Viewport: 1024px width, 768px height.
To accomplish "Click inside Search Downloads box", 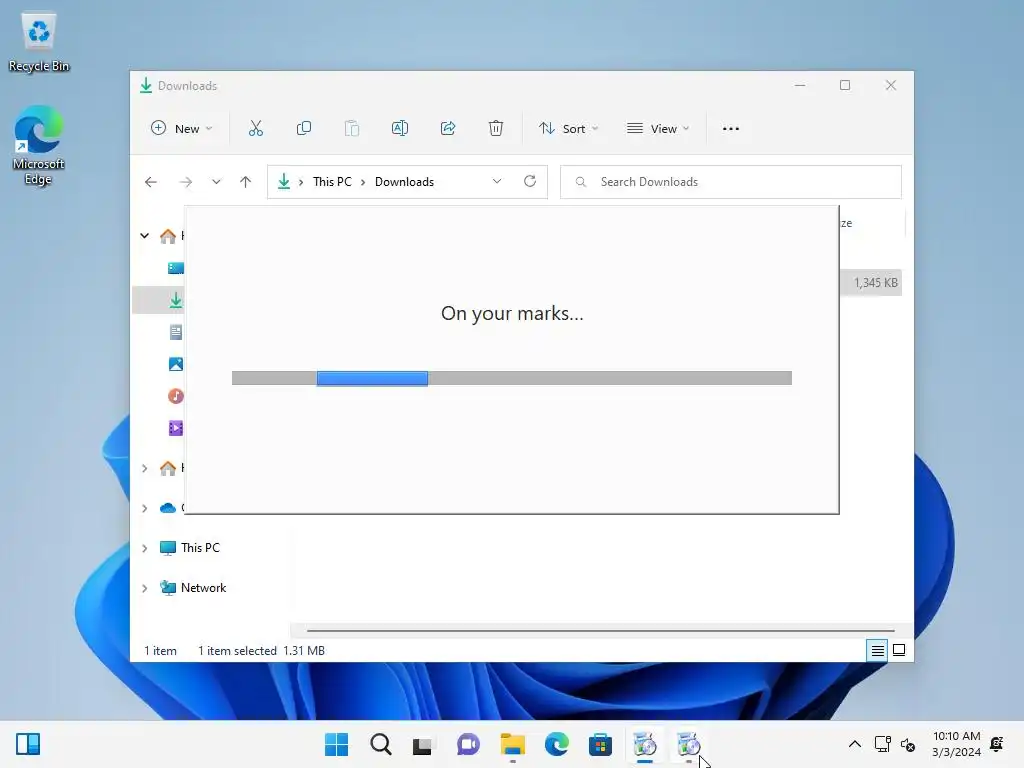I will point(731,182).
